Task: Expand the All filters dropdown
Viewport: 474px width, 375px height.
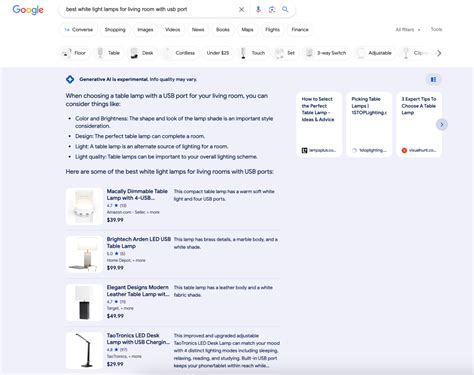Action: pos(408,30)
